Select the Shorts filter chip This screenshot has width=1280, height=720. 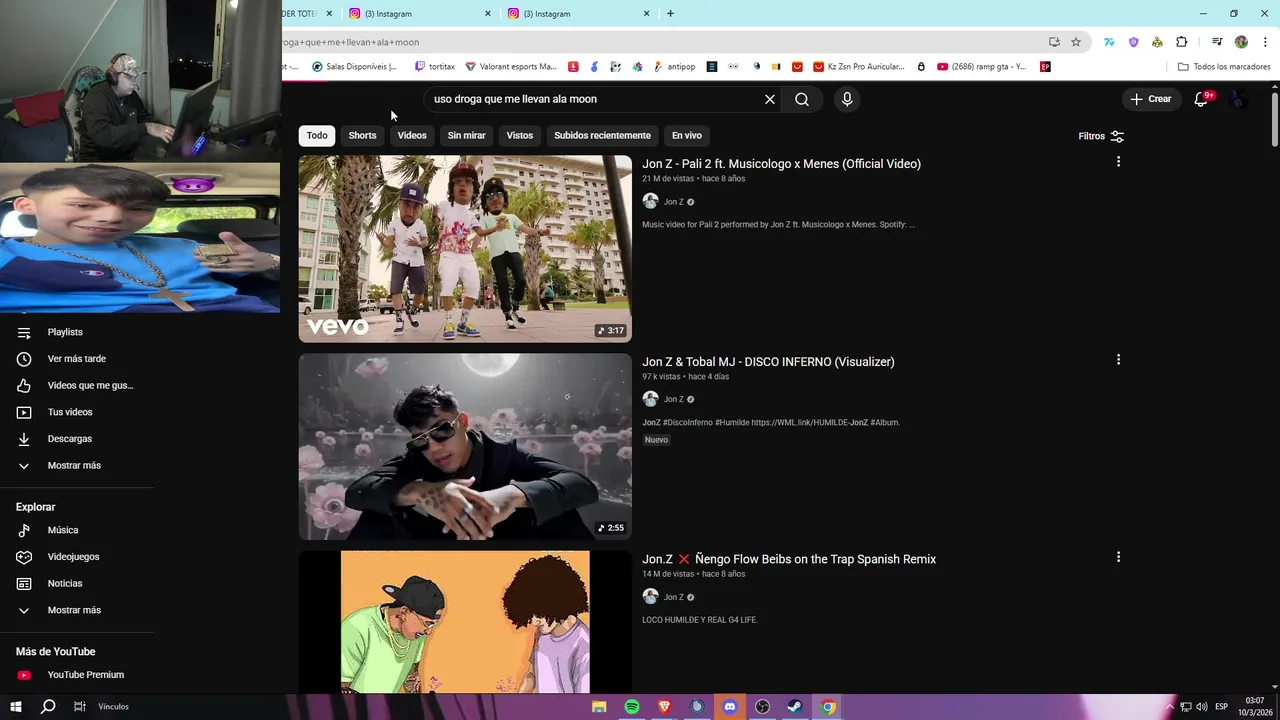click(x=362, y=135)
